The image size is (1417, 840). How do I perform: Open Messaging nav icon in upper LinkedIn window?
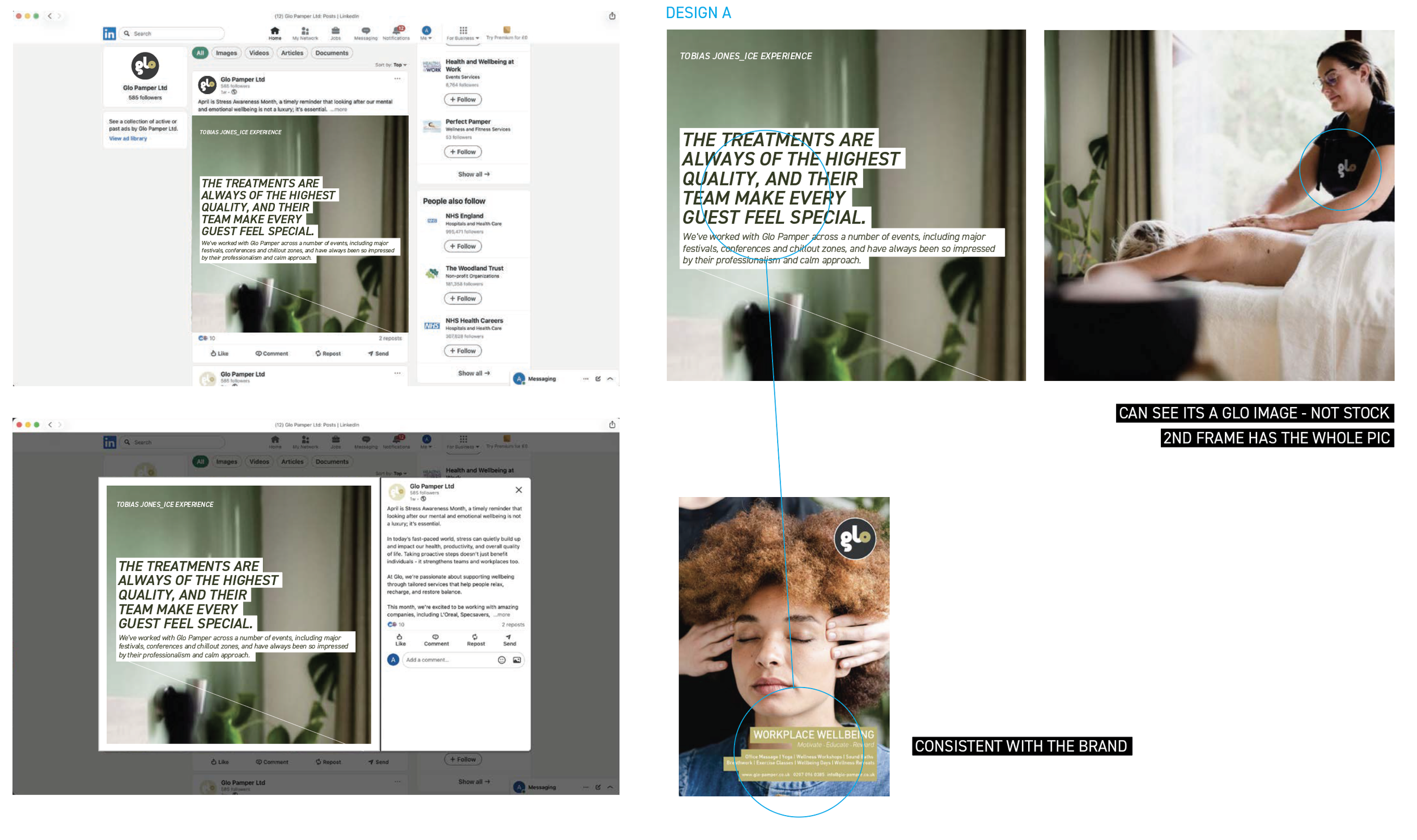point(366,33)
